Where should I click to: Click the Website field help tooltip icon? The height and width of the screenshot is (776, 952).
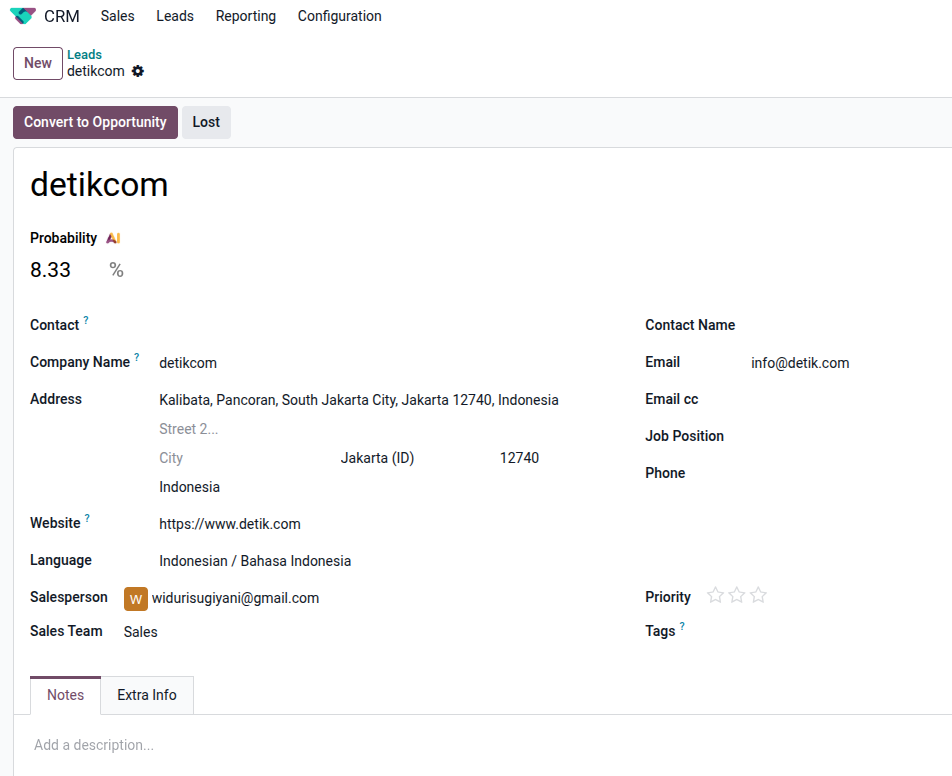(x=87, y=518)
